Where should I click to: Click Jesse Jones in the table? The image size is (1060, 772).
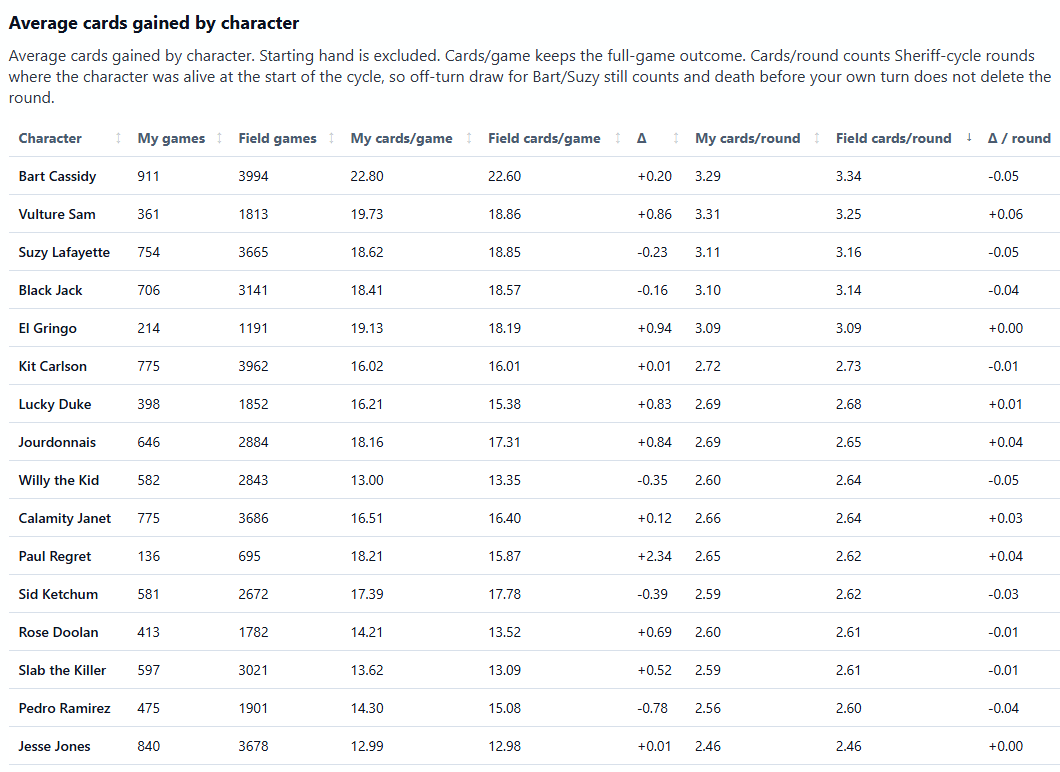pyautogui.click(x=54, y=746)
